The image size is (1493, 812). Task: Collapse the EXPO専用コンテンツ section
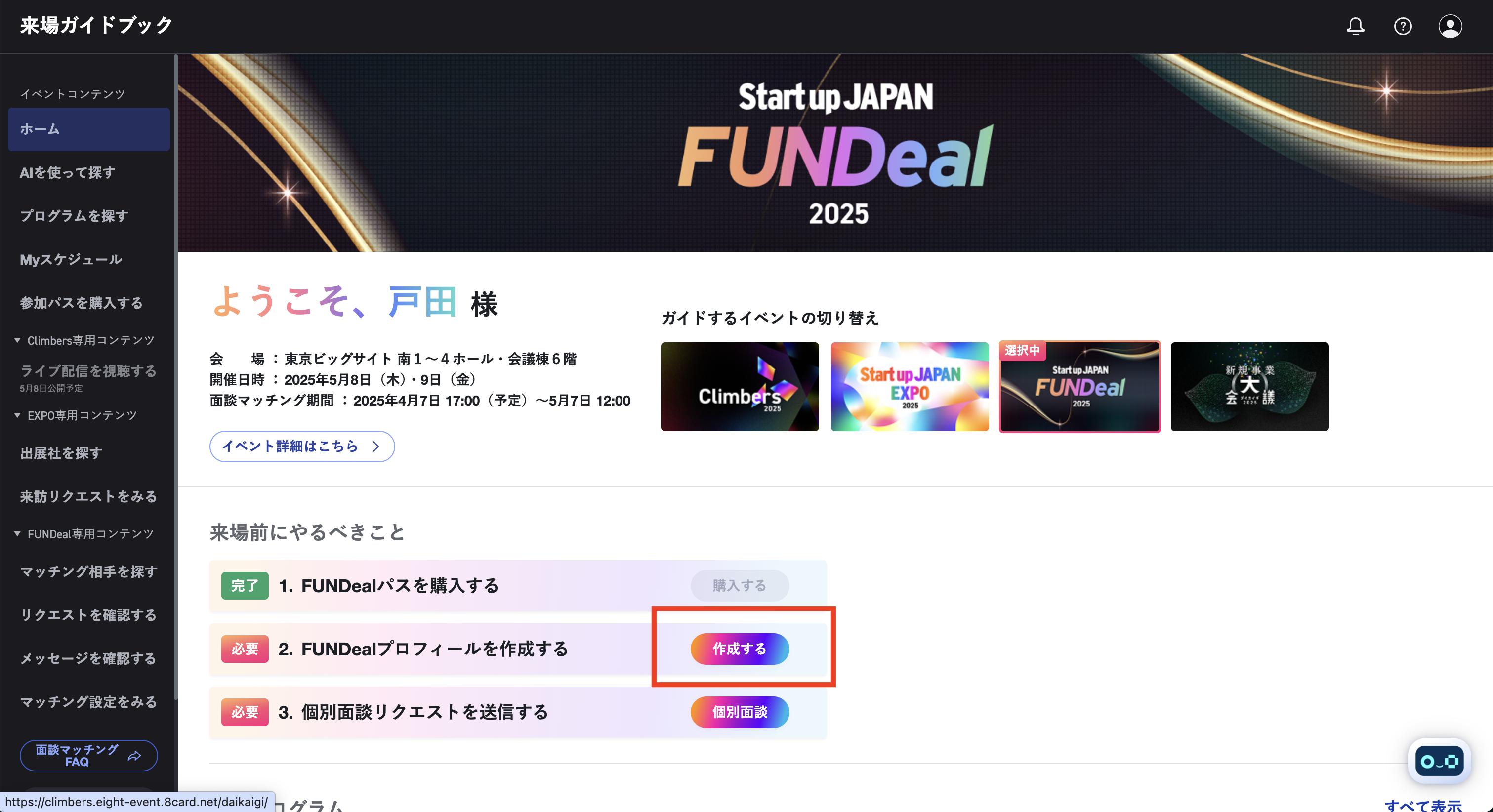17,415
